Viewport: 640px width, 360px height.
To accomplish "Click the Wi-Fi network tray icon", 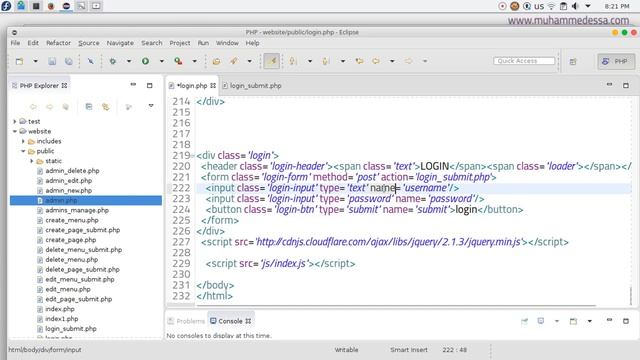I will 551,6.
